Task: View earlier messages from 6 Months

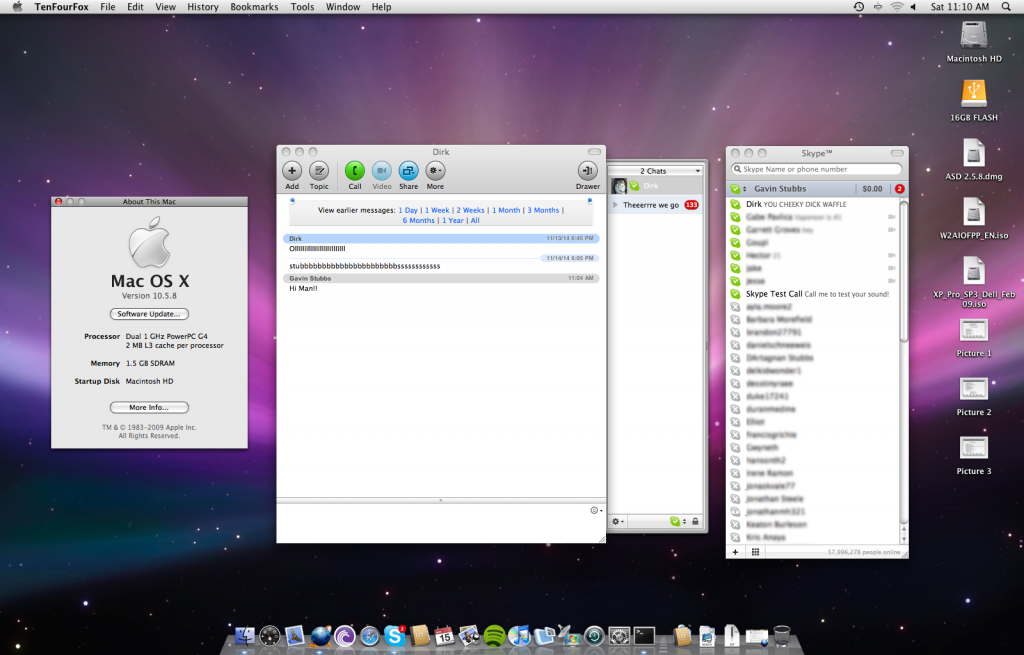Action: click(419, 221)
